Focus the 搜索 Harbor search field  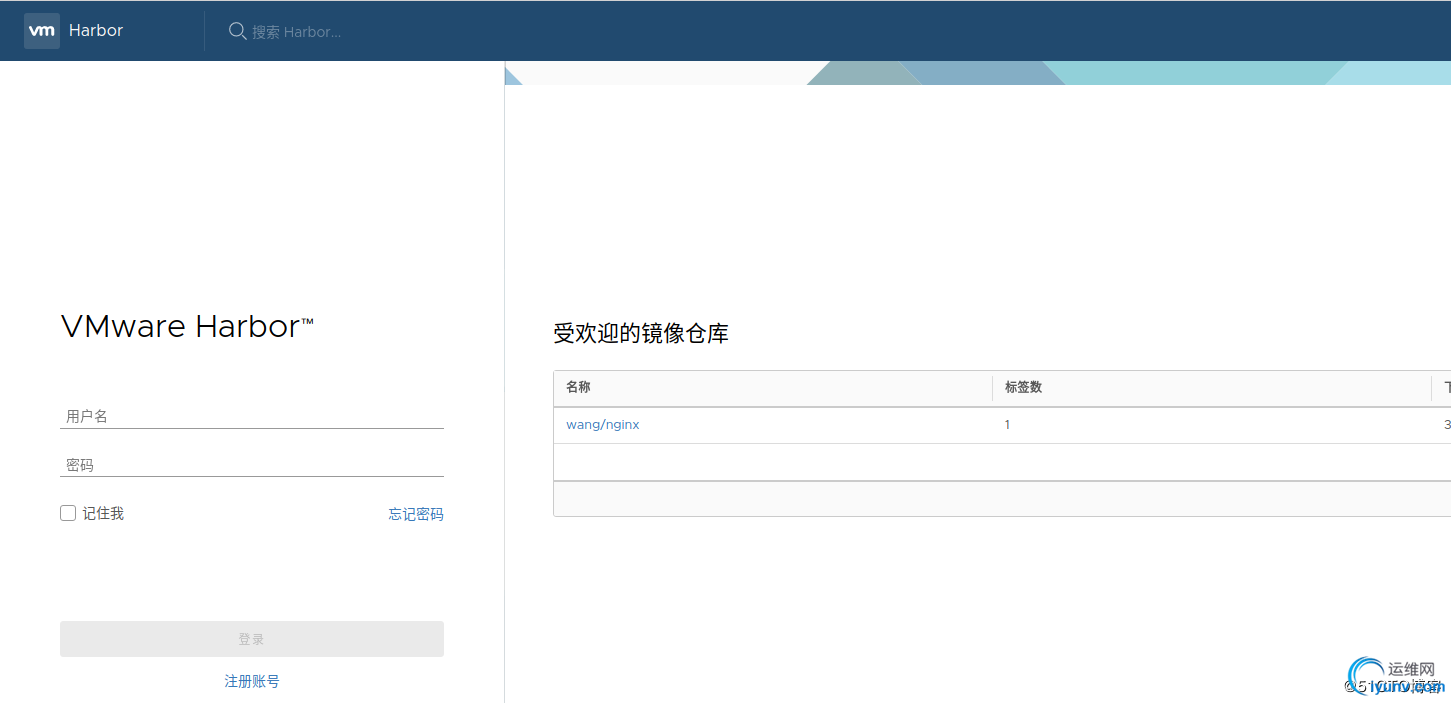(x=296, y=32)
